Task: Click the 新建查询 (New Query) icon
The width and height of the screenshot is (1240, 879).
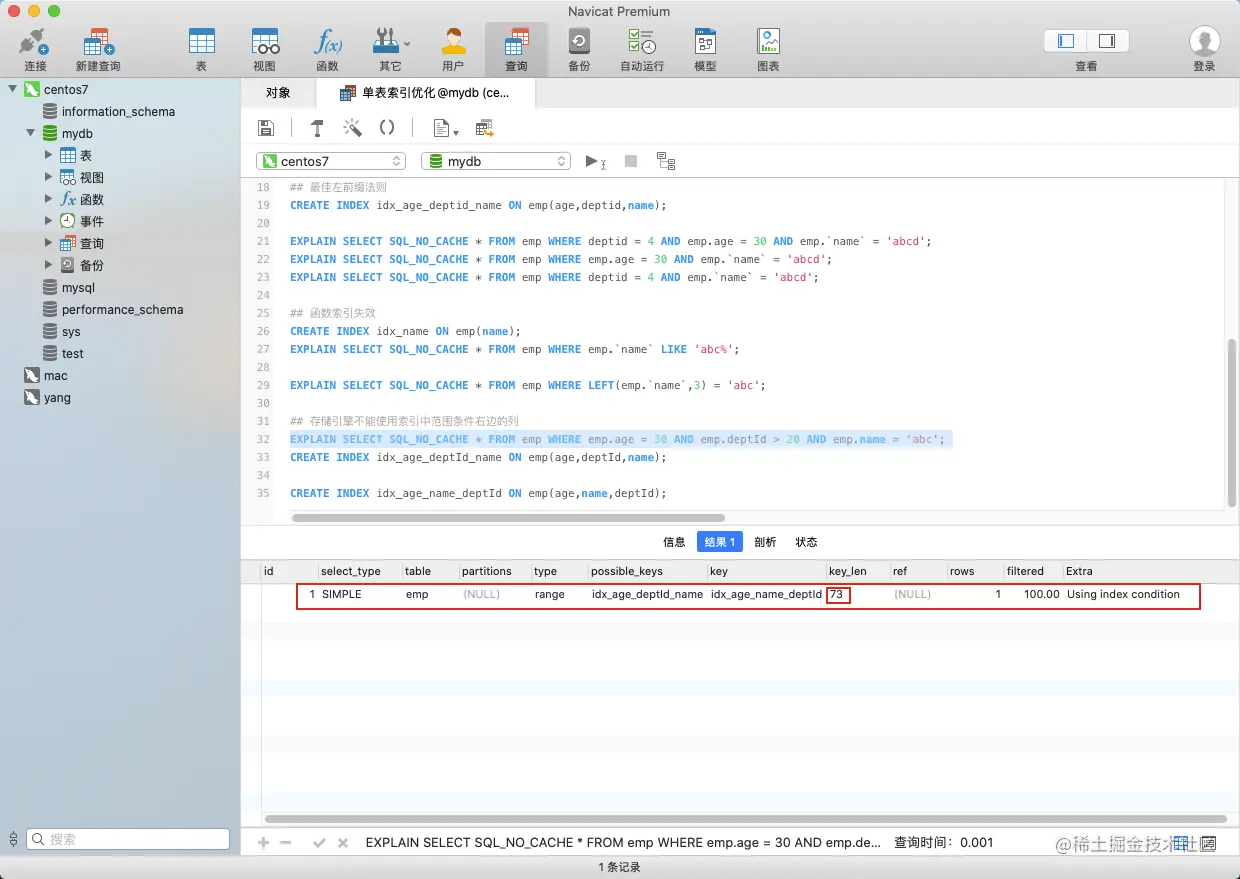Action: tap(98, 43)
